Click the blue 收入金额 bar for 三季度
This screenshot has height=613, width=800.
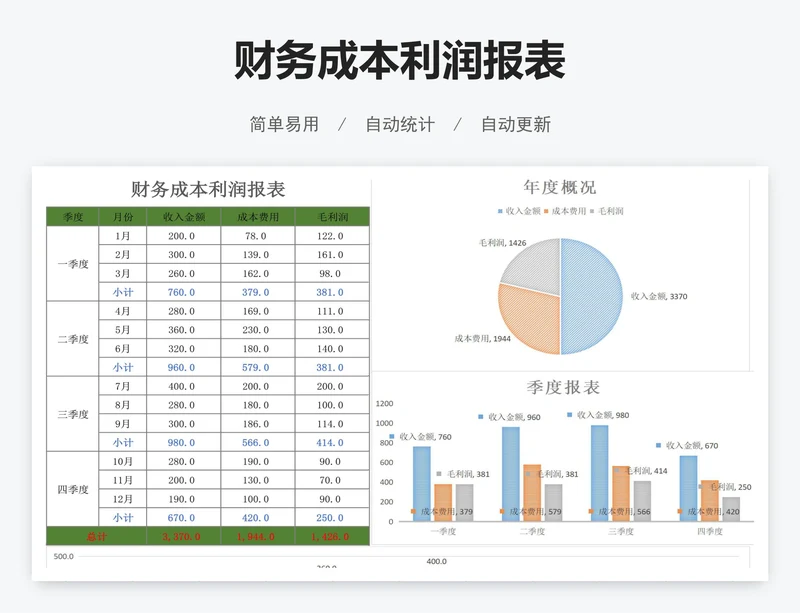point(599,473)
